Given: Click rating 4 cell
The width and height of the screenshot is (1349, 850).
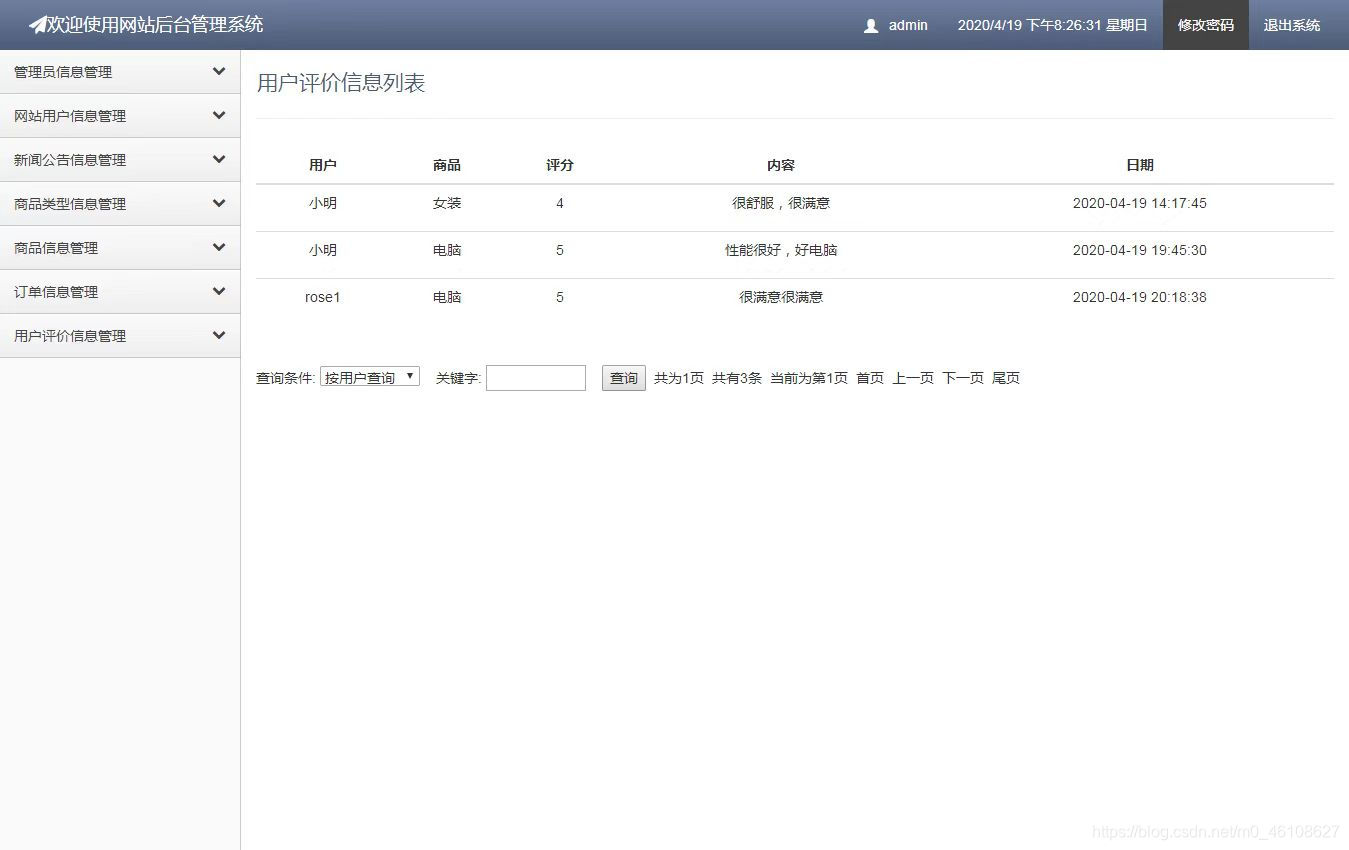Looking at the screenshot, I should point(560,203).
